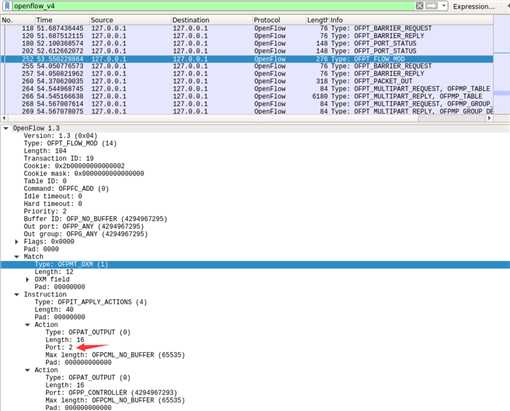This screenshot has height=411, width=510.
Task: Select the highlighted OFPT_FLOW_MOD packet row
Action: 247,59
